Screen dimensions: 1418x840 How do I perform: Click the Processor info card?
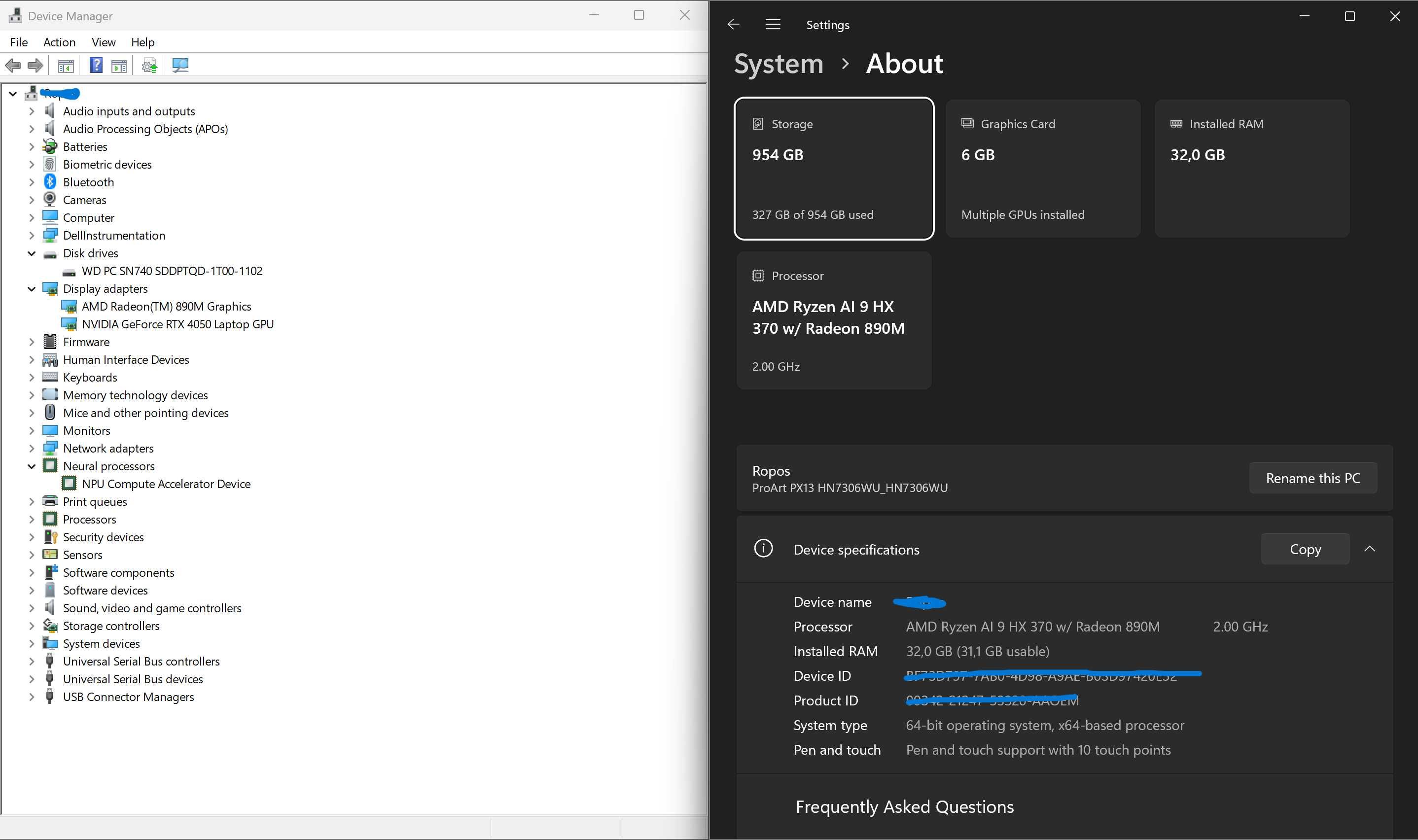[x=834, y=320]
